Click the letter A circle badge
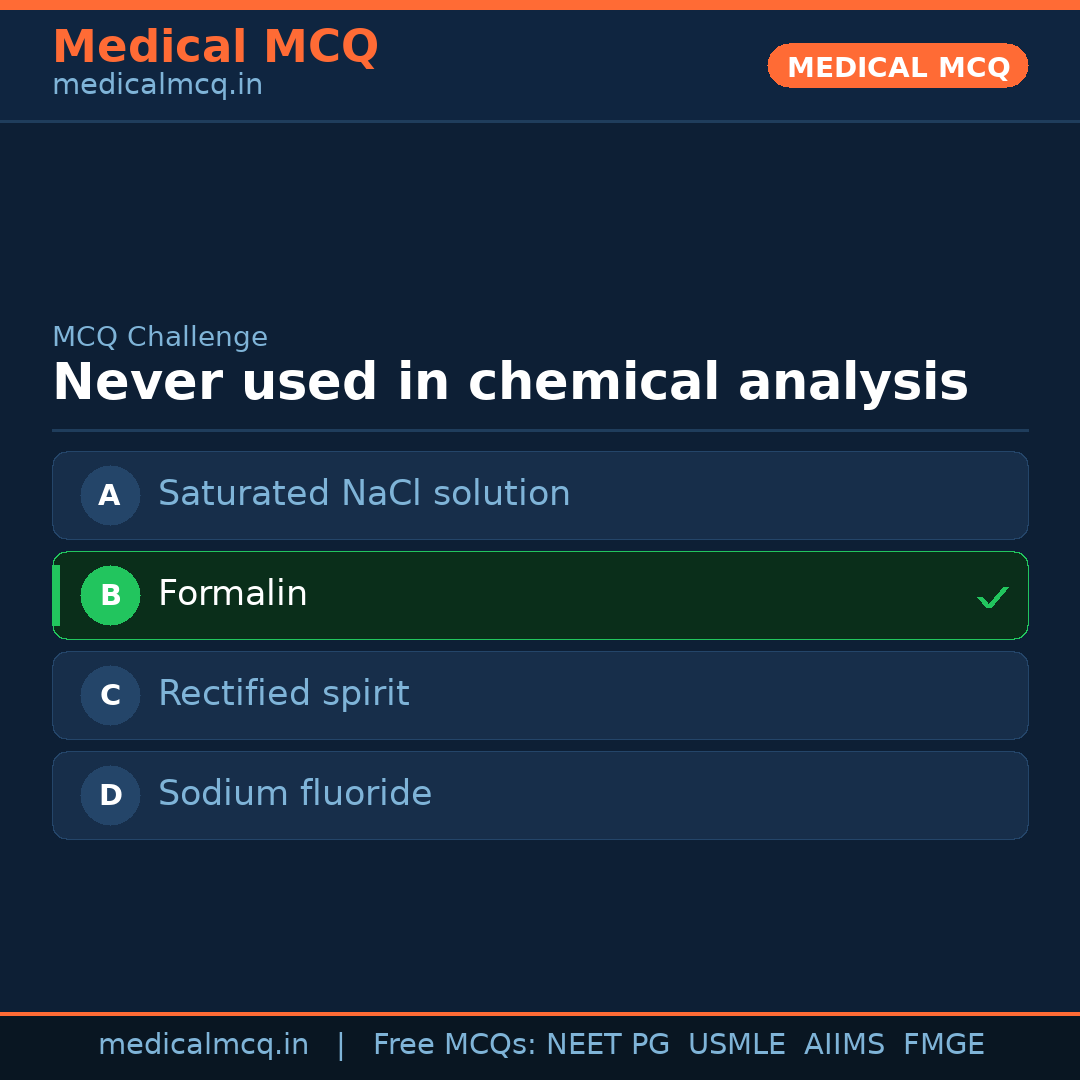The width and height of the screenshot is (1080, 1080). 110,495
